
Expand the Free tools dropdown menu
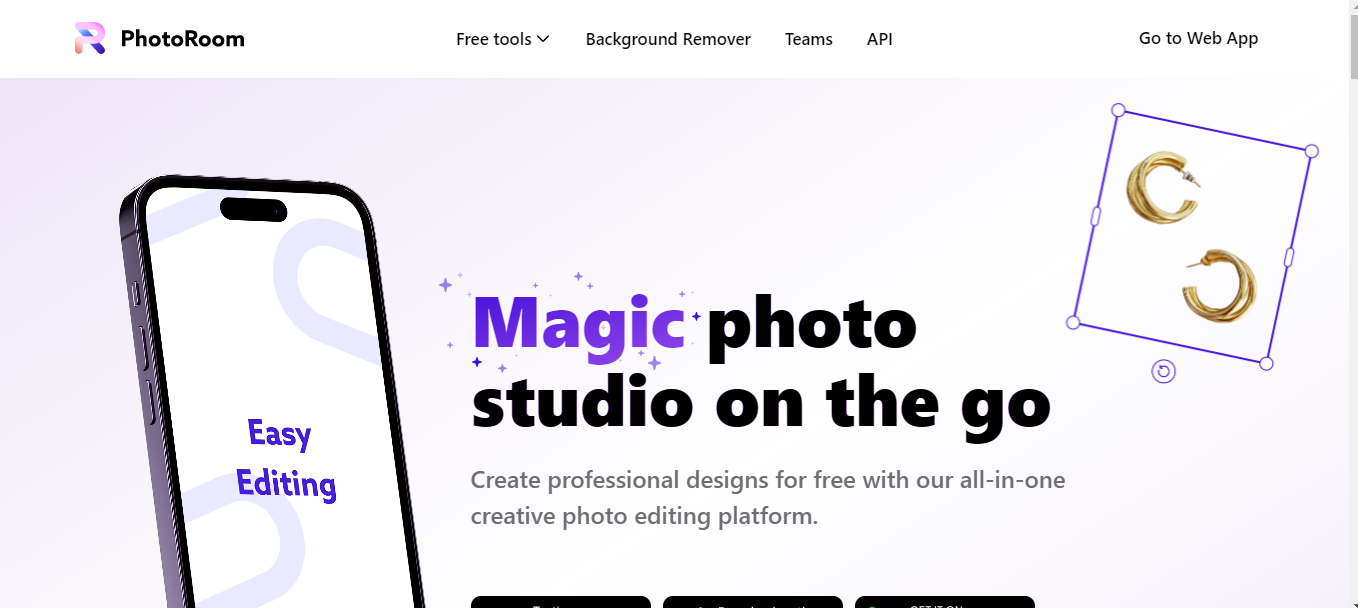click(503, 39)
